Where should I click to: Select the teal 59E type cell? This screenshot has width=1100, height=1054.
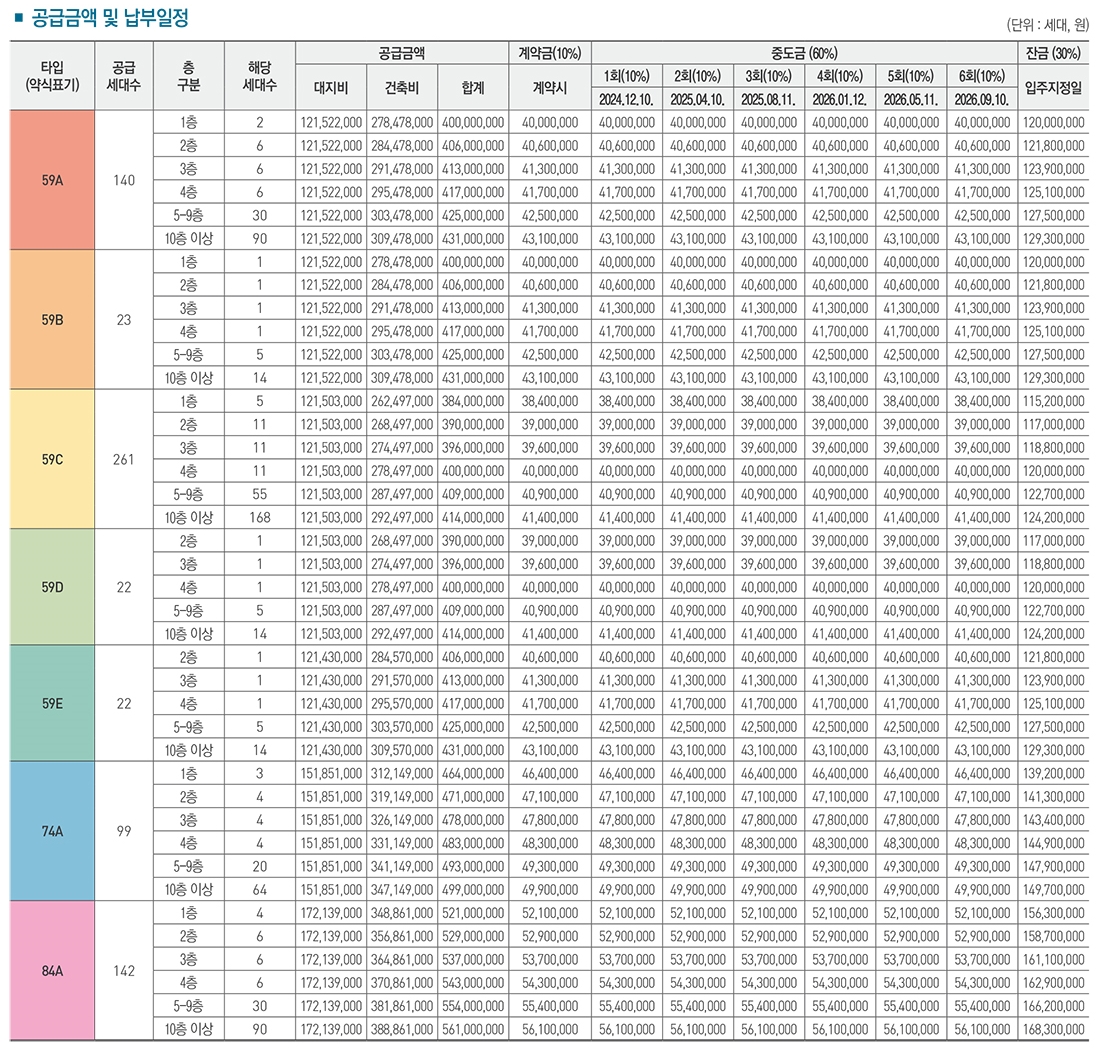point(53,704)
